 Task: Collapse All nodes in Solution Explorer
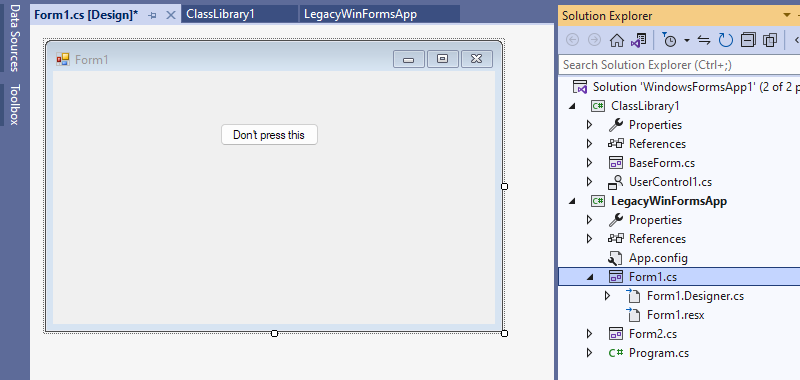(748, 40)
